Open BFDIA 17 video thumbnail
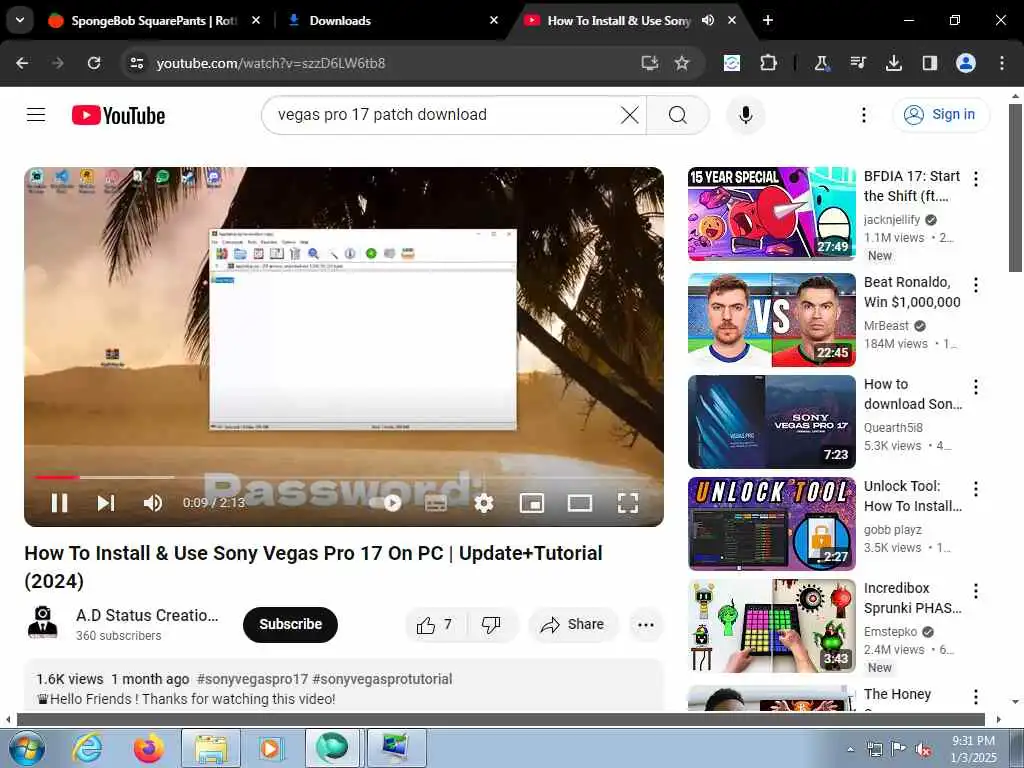Viewport: 1024px width, 768px height. [x=771, y=214]
